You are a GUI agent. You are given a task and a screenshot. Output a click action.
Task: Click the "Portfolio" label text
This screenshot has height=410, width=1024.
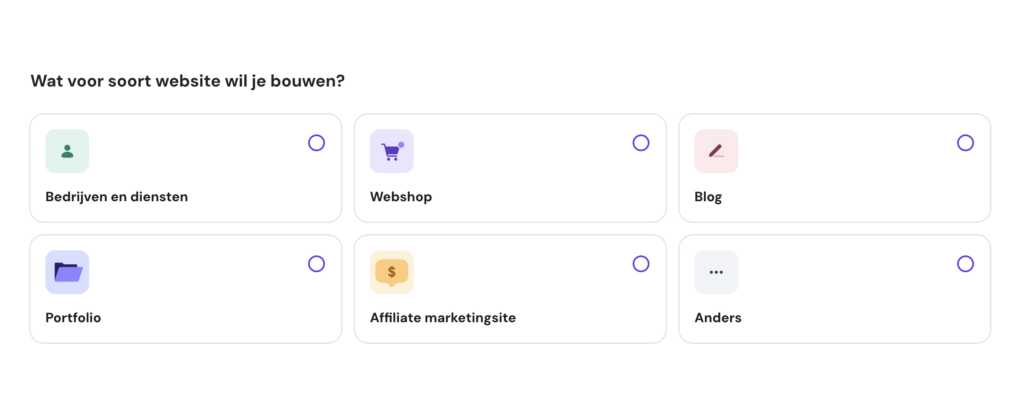(x=73, y=318)
